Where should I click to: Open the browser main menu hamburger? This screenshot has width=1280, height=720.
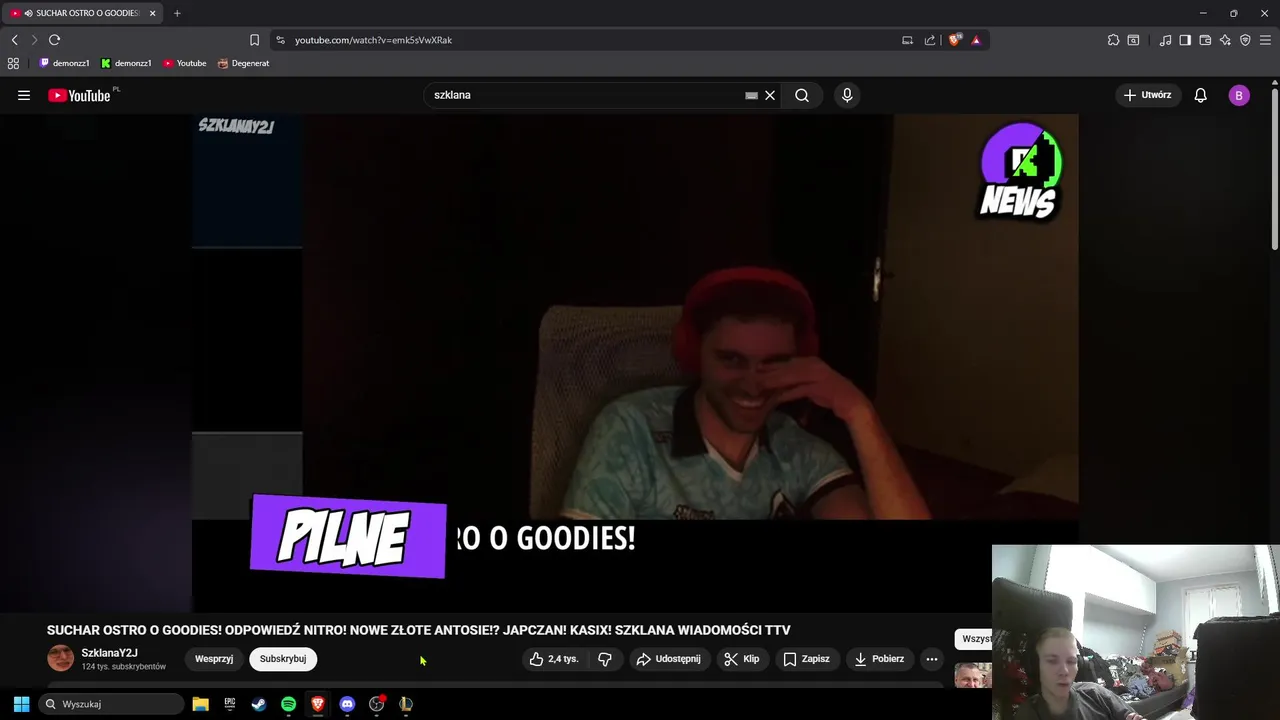pos(1265,40)
